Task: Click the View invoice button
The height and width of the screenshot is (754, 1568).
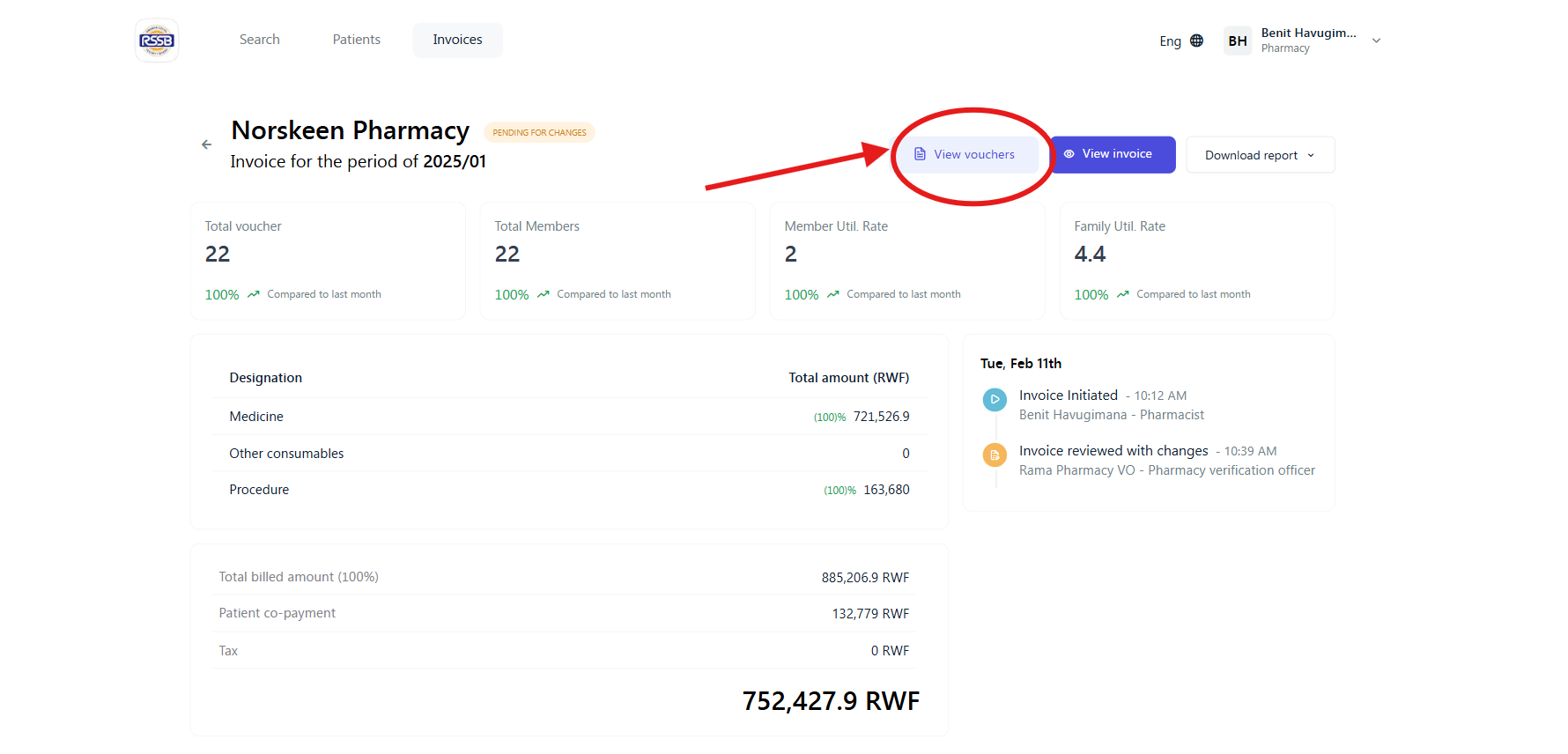Action: (x=1113, y=154)
